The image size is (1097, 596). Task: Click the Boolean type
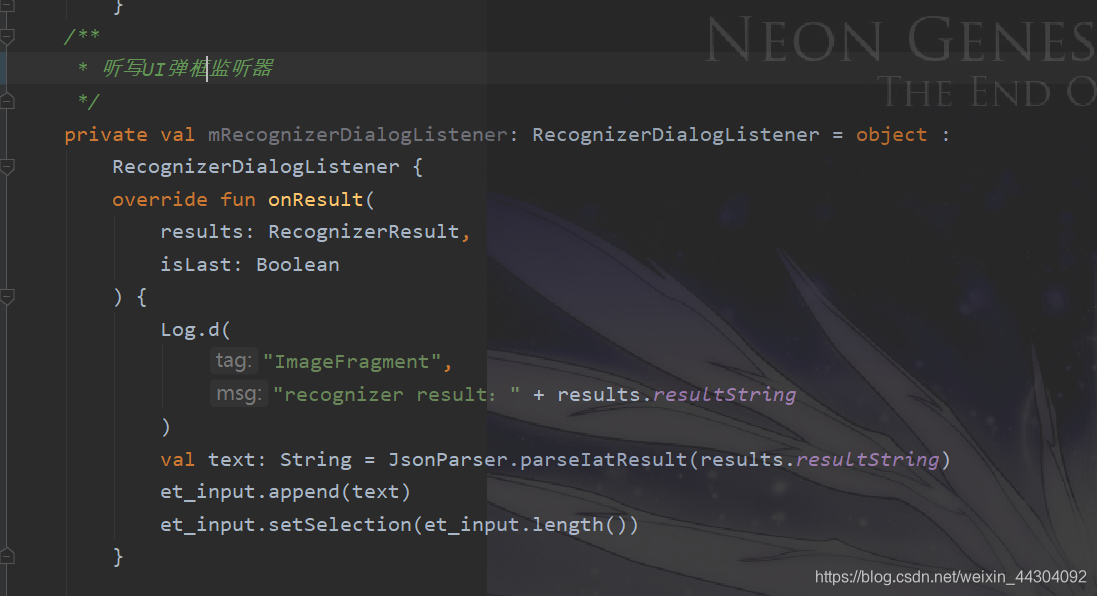point(297,264)
